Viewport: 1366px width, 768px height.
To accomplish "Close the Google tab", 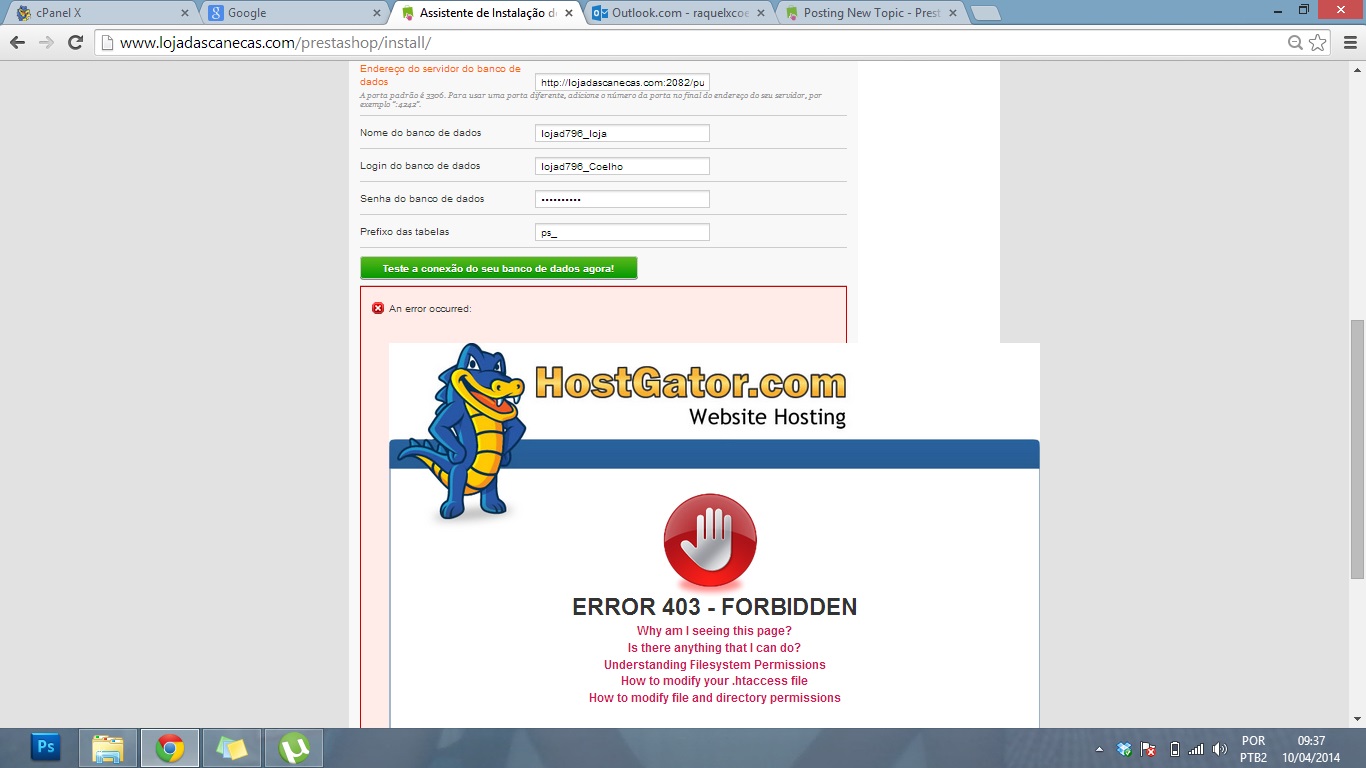I will pos(376,13).
